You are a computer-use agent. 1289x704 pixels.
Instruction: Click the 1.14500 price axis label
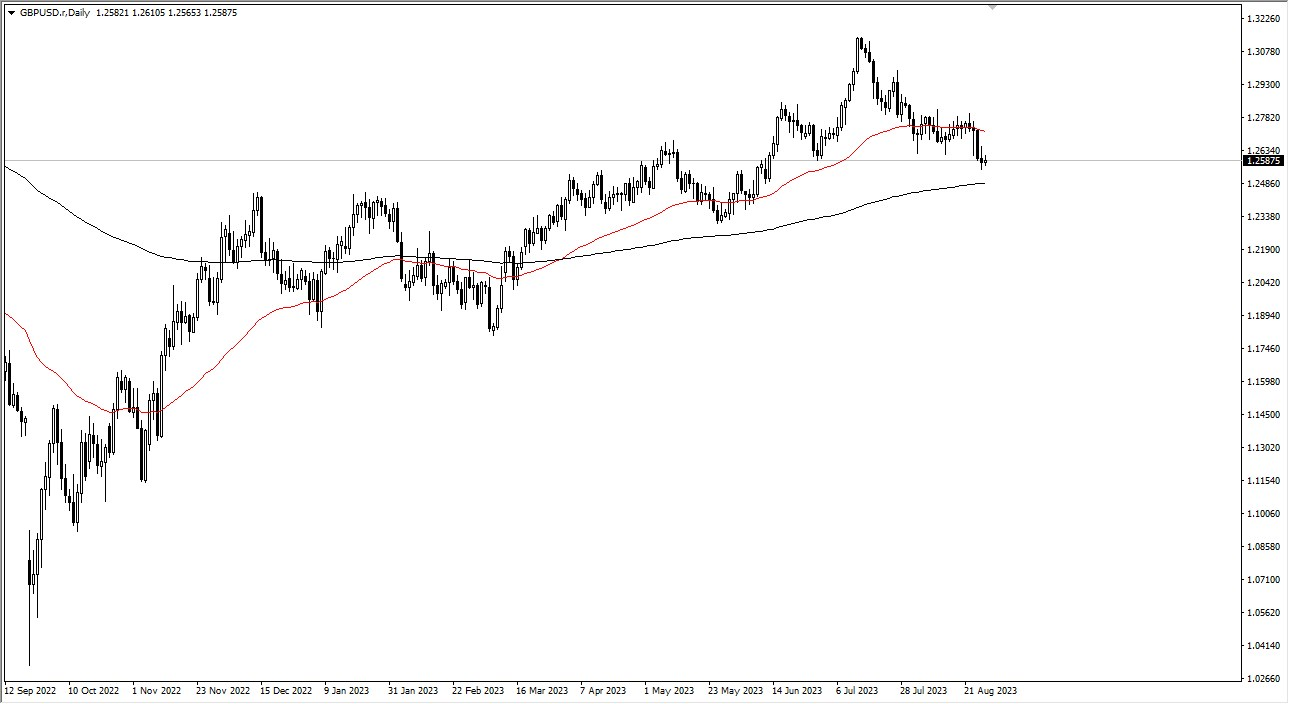(x=1263, y=415)
